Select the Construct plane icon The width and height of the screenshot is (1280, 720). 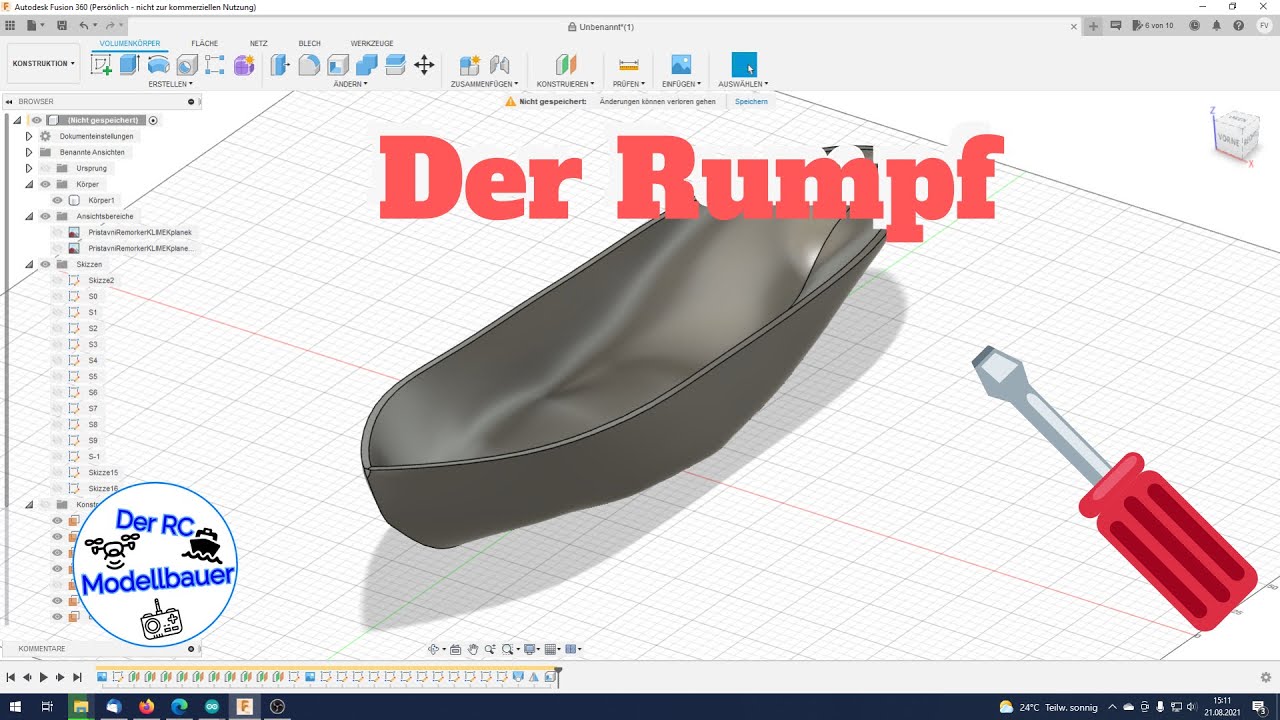566,65
